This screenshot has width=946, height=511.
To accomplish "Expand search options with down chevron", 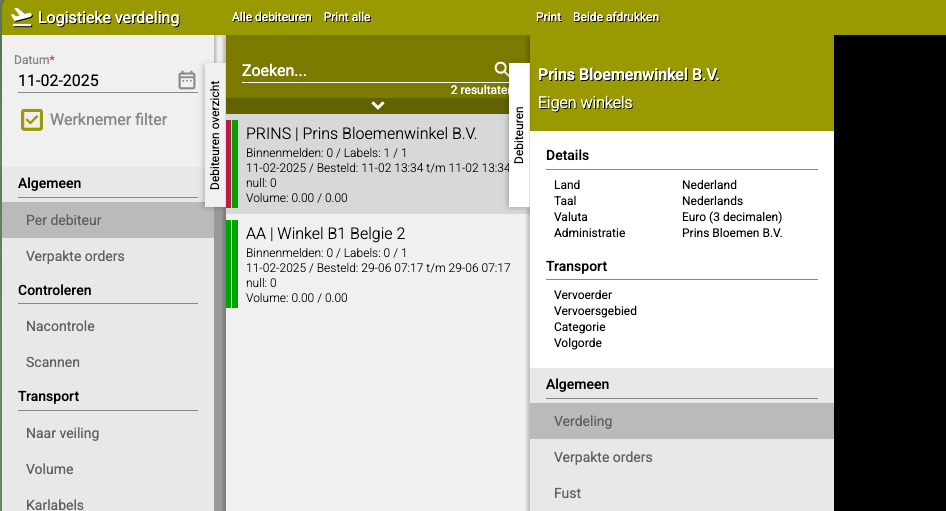I will (x=378, y=106).
